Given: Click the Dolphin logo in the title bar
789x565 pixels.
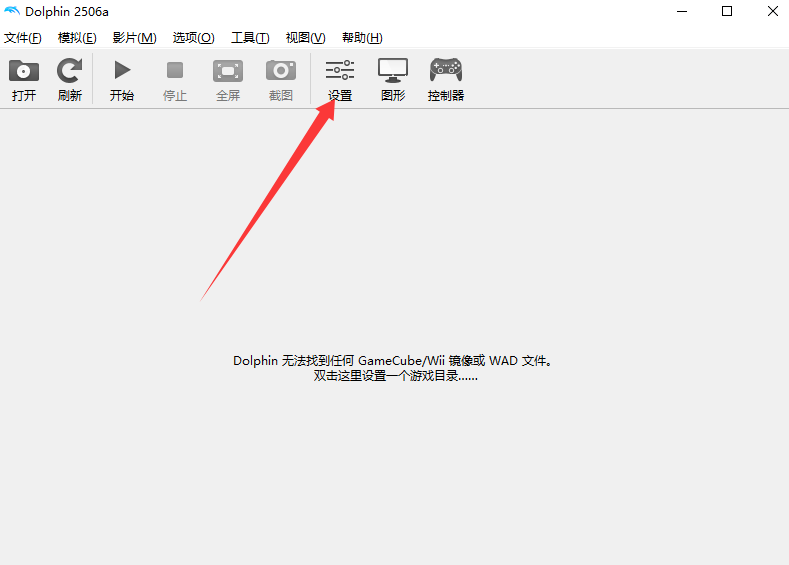Looking at the screenshot, I should tap(12, 11).
